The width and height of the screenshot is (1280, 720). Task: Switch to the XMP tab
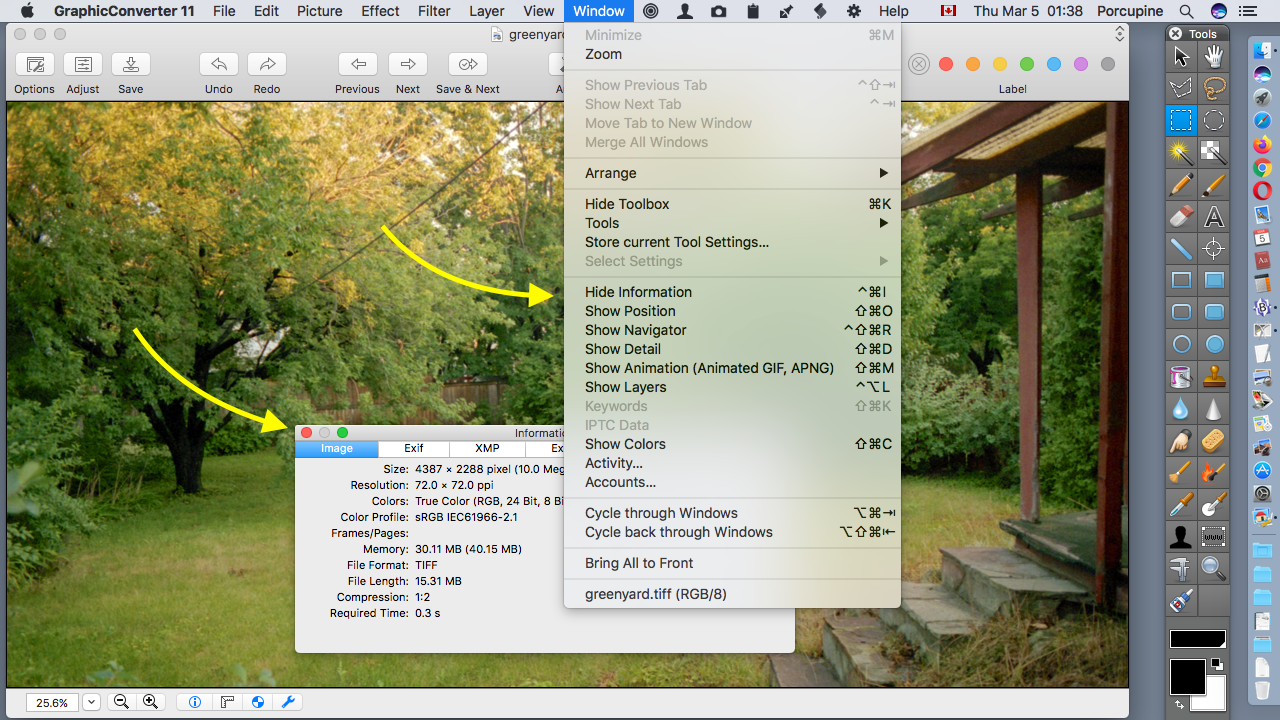pos(487,449)
